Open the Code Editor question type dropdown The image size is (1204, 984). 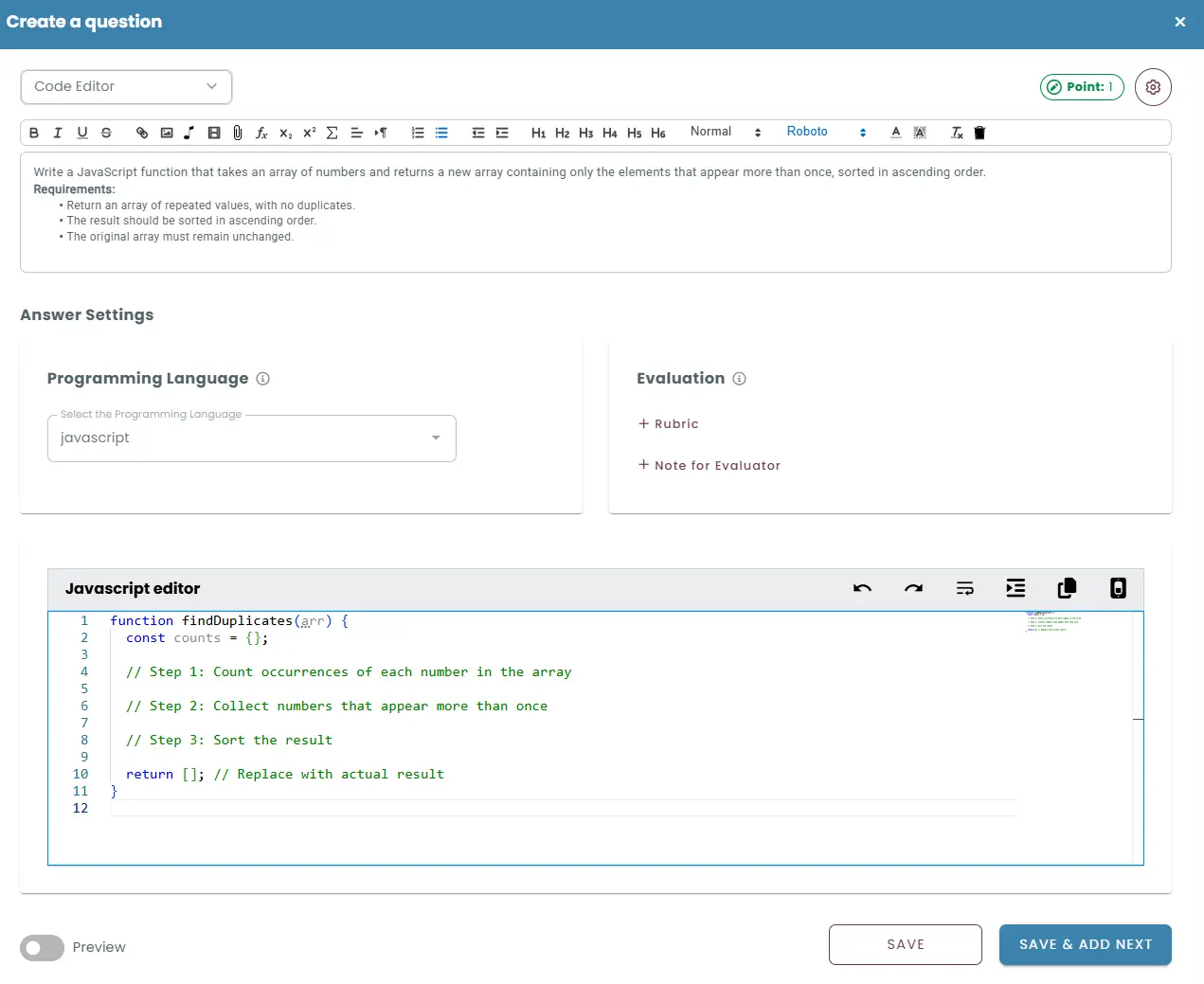(126, 87)
